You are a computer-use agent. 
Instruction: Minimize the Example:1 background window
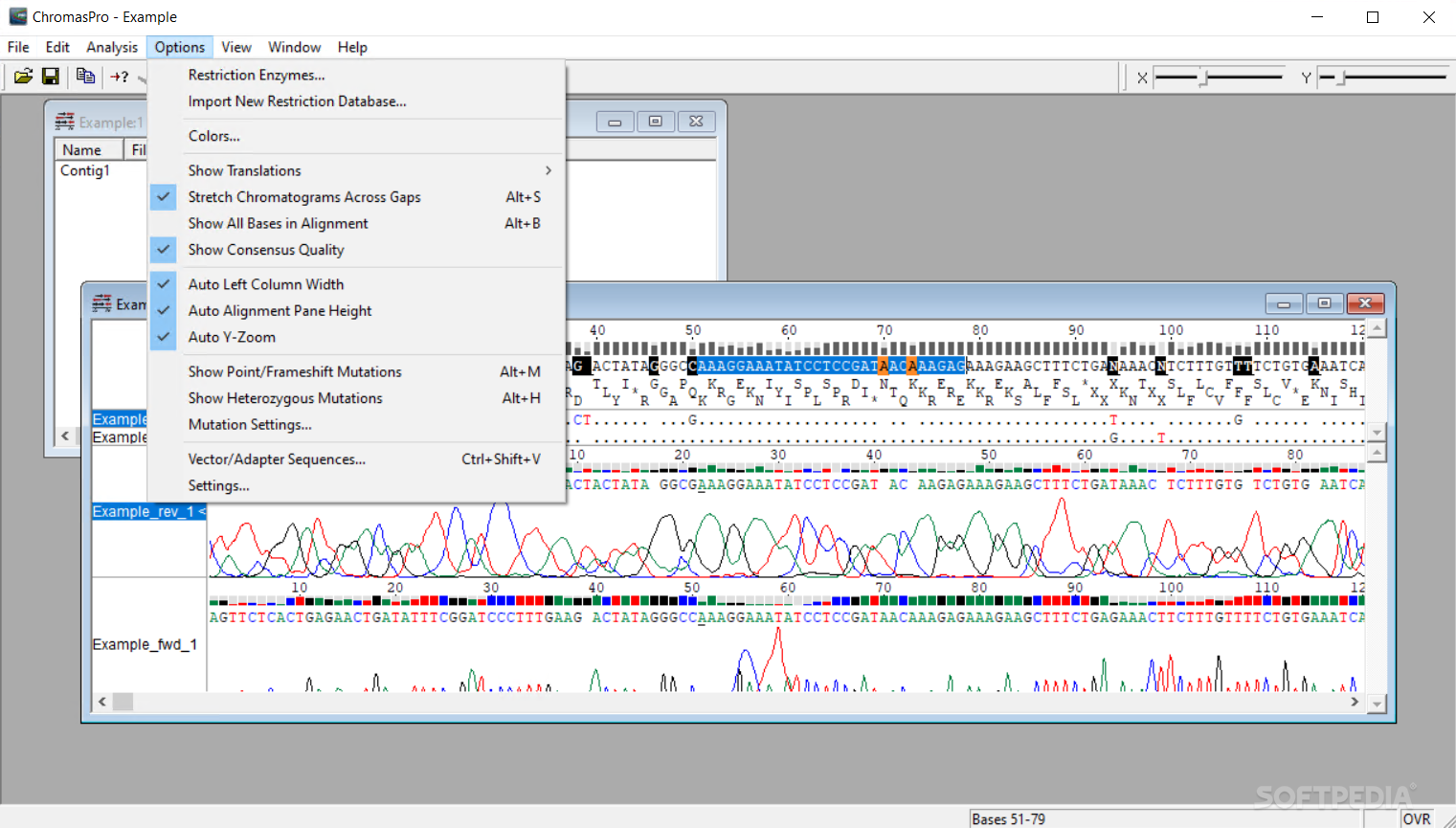coord(615,122)
